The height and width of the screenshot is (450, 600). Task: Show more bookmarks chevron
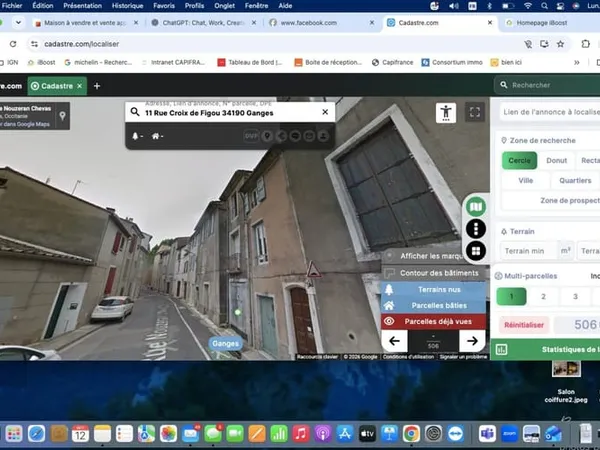coord(577,62)
